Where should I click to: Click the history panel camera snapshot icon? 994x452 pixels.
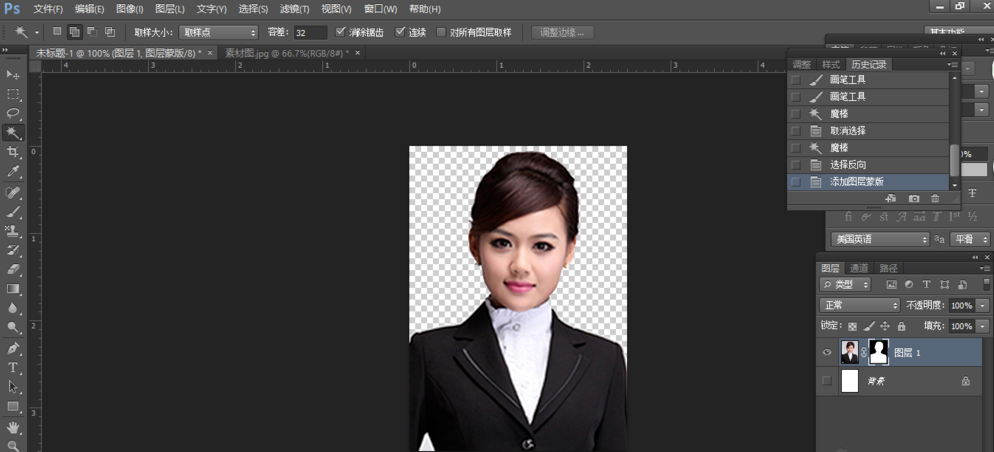point(913,199)
